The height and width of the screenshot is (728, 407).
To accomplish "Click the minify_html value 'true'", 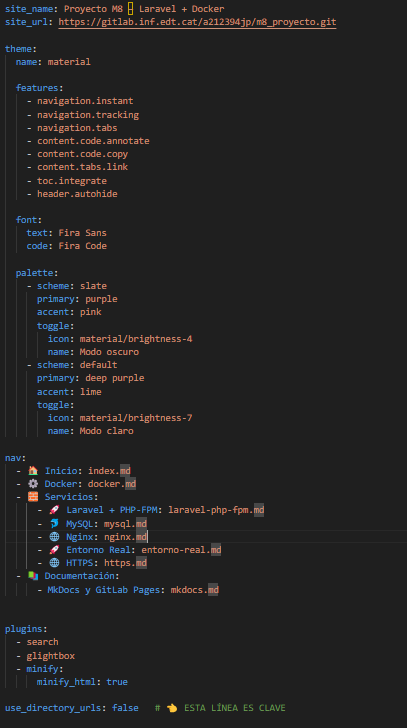I will click(117, 681).
